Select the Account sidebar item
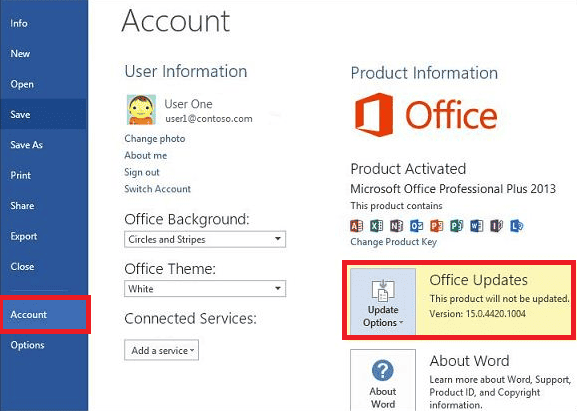This screenshot has height=411, width=577. [x=45, y=315]
